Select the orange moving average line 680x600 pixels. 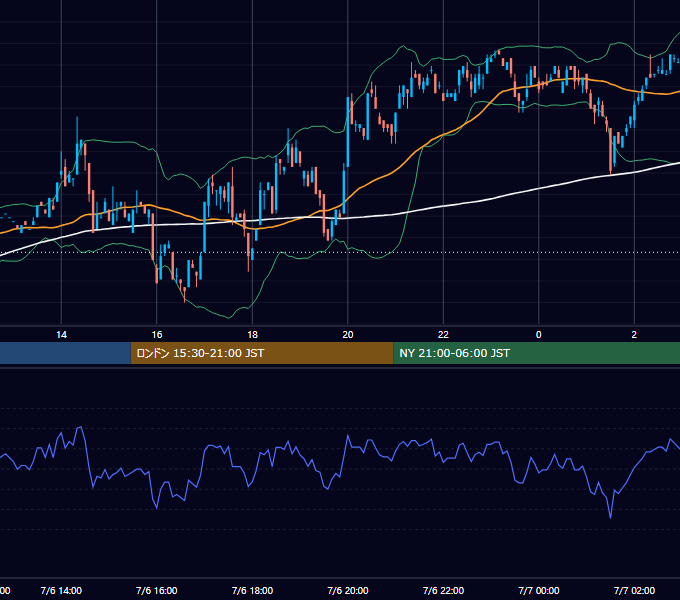coord(390,173)
